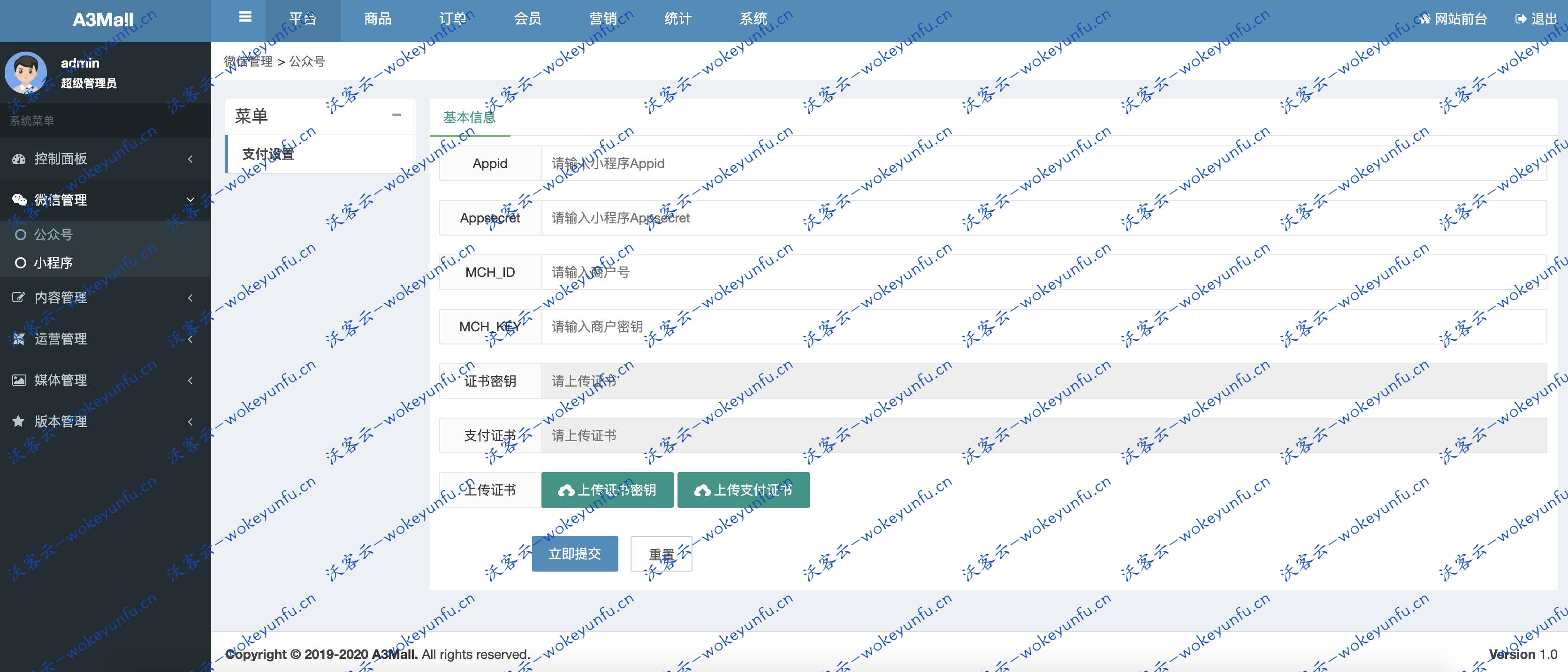Click the 微信管理 breadcrumb text
Screen dimensions: 1568x672
click(248, 61)
